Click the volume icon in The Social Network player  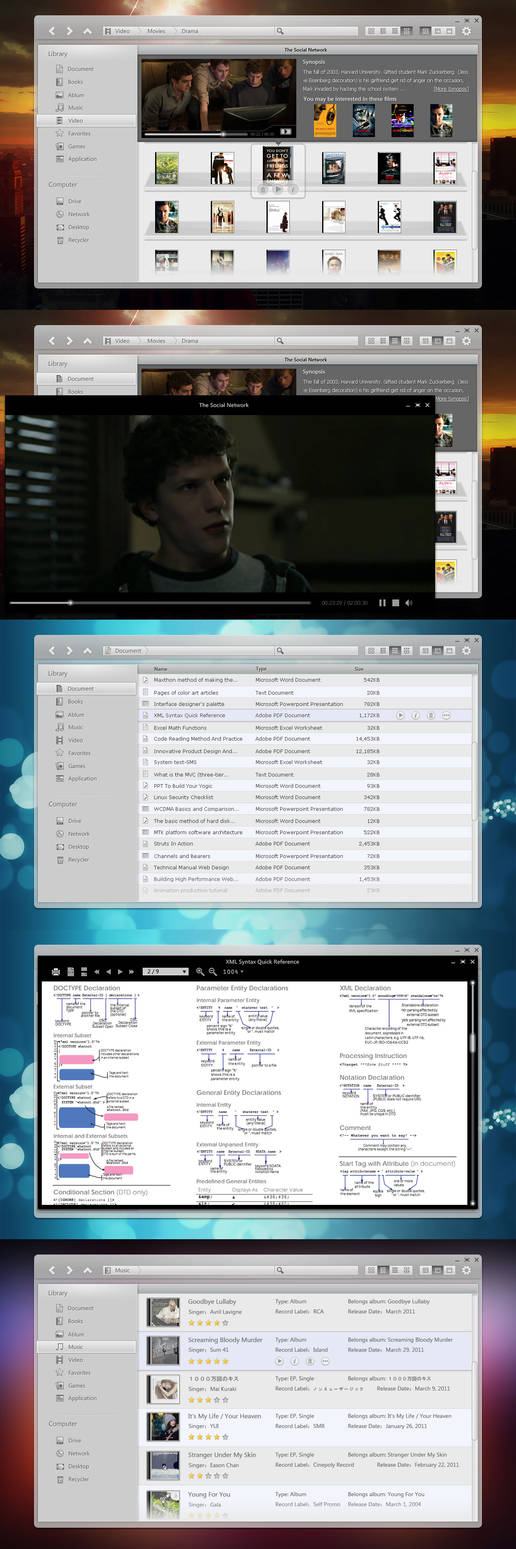coord(408,603)
